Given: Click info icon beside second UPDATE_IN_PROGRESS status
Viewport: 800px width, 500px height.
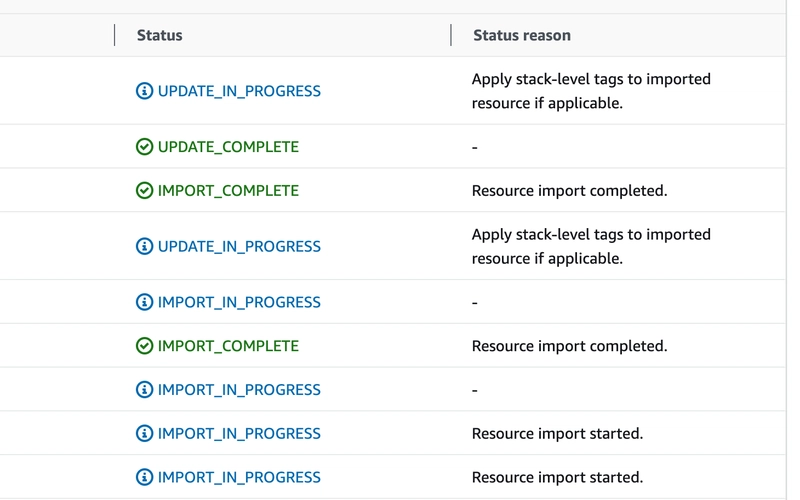Looking at the screenshot, I should click(144, 246).
